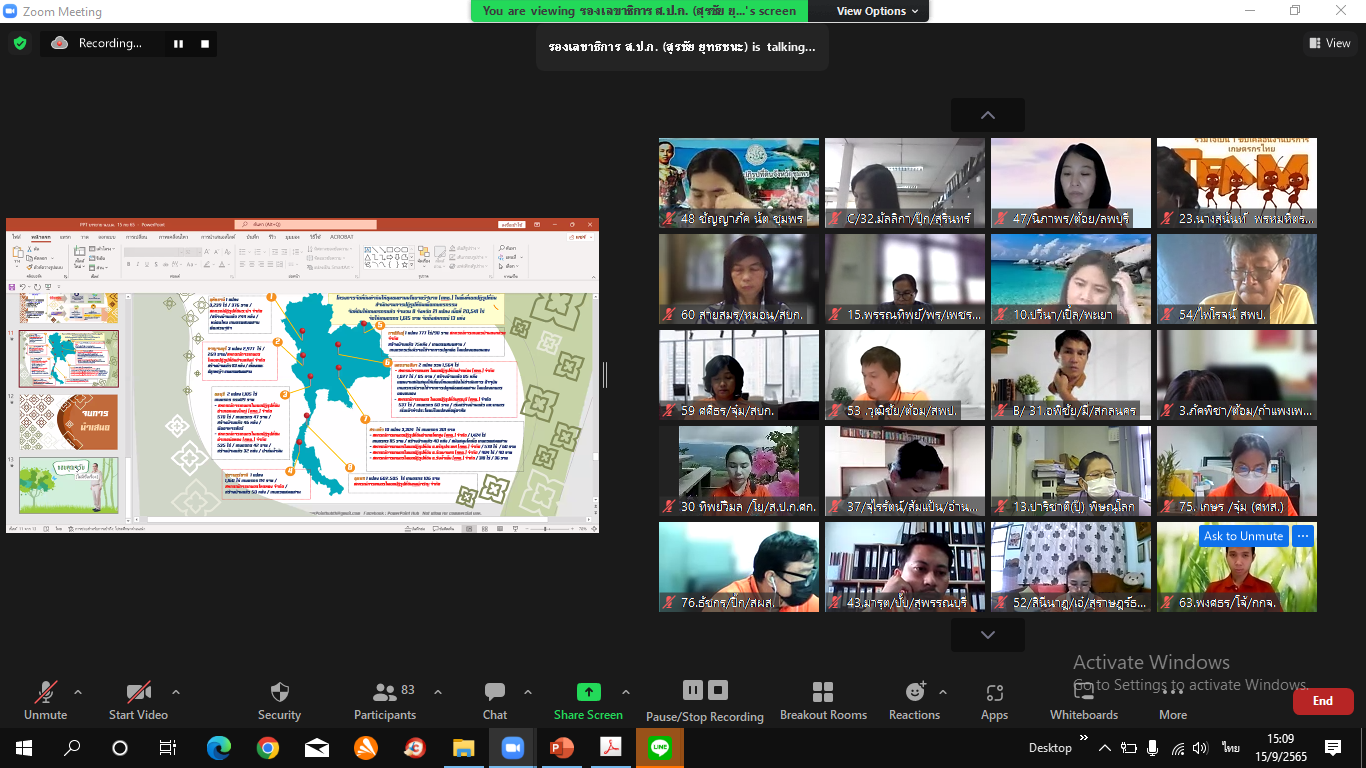
Task: Open Mail app from taskbar
Action: pyautogui.click(x=317, y=747)
